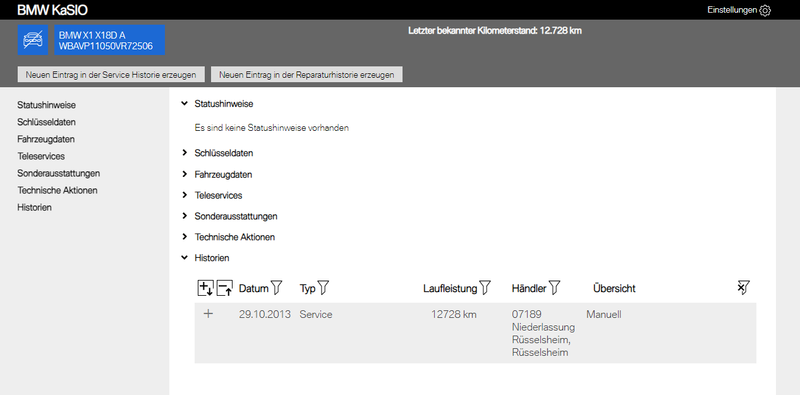Filter by Händler funnel icon
The image size is (800, 395).
pyautogui.click(x=554, y=288)
